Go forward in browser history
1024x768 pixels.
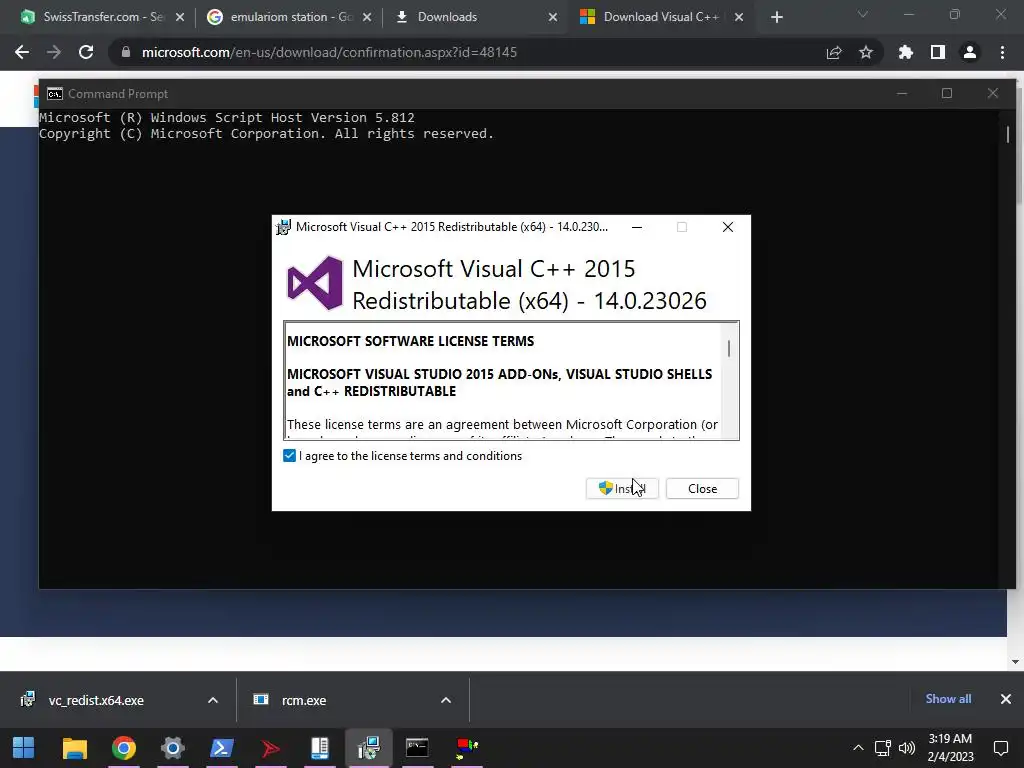click(x=54, y=52)
